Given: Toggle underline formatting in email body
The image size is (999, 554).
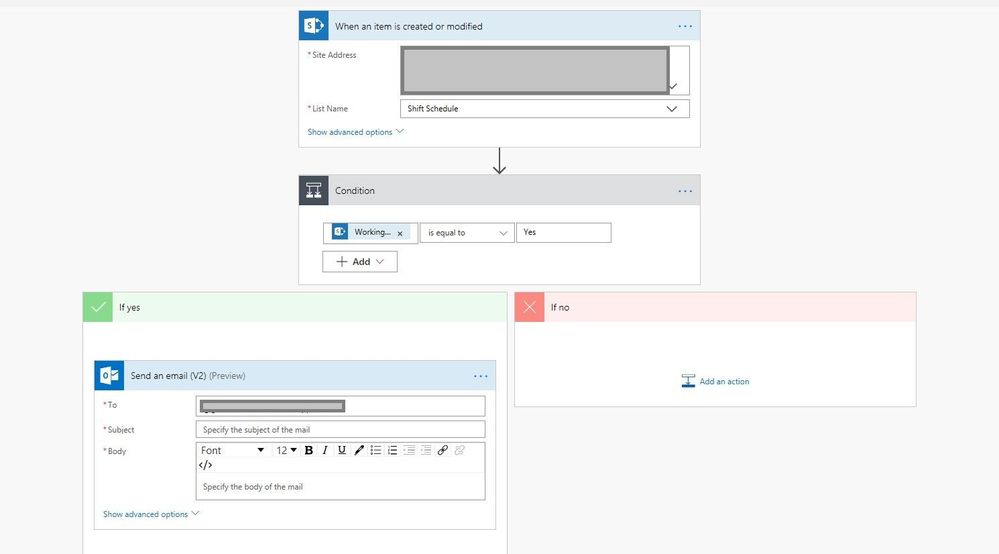Looking at the screenshot, I should pos(341,450).
